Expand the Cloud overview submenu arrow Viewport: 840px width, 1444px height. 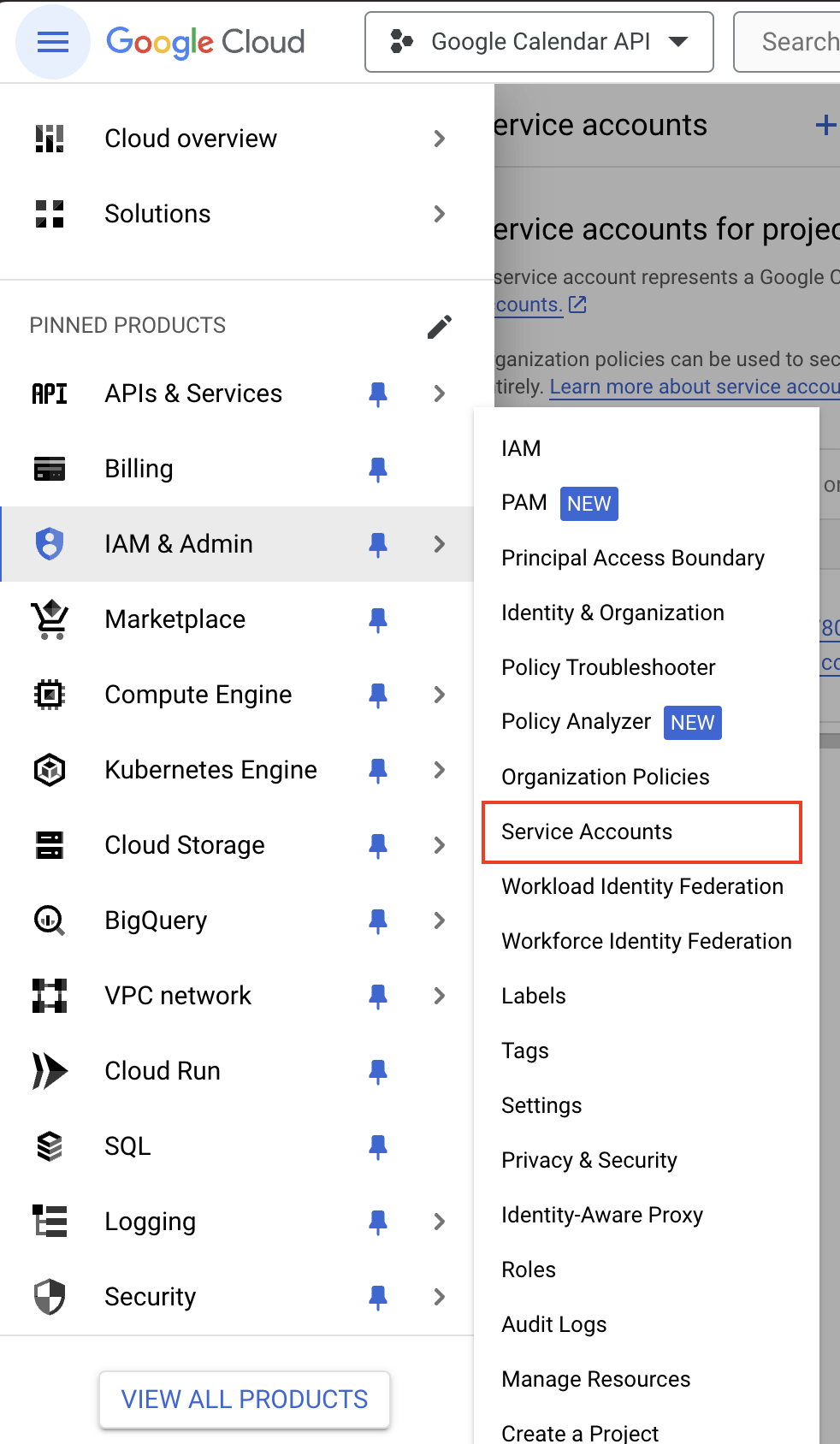click(x=440, y=139)
